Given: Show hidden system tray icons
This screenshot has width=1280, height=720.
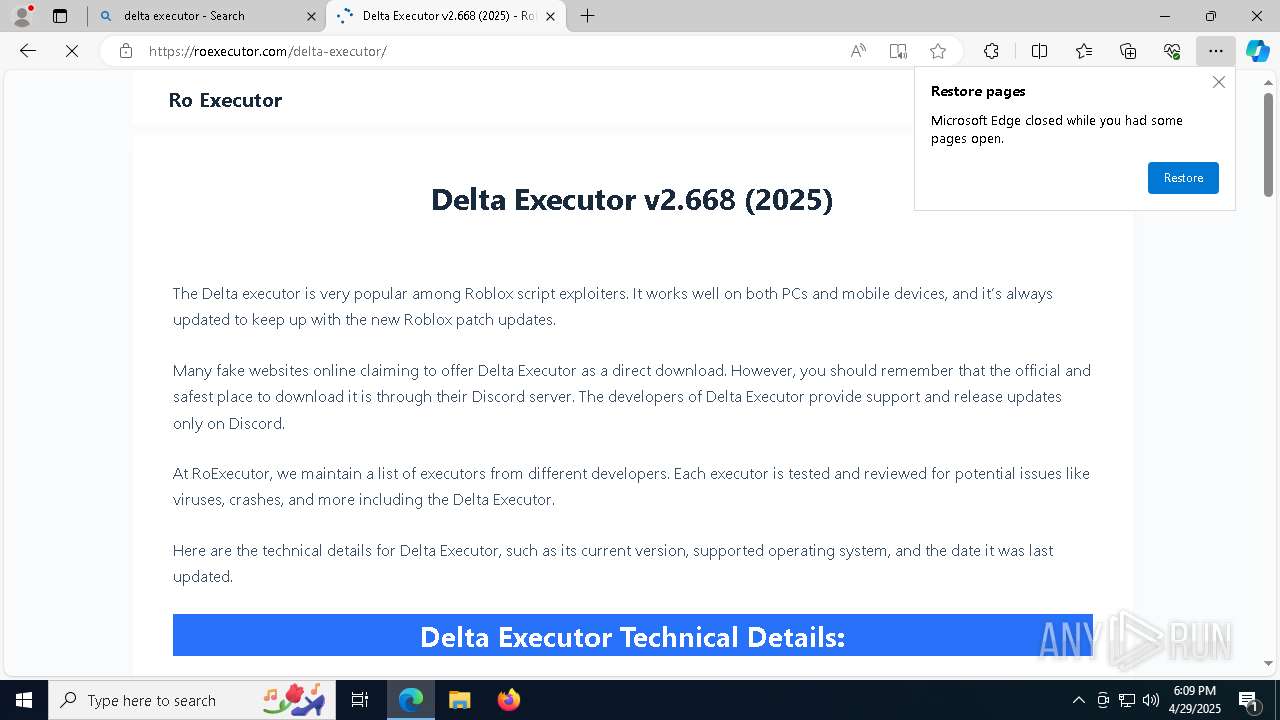Looking at the screenshot, I should (1078, 700).
